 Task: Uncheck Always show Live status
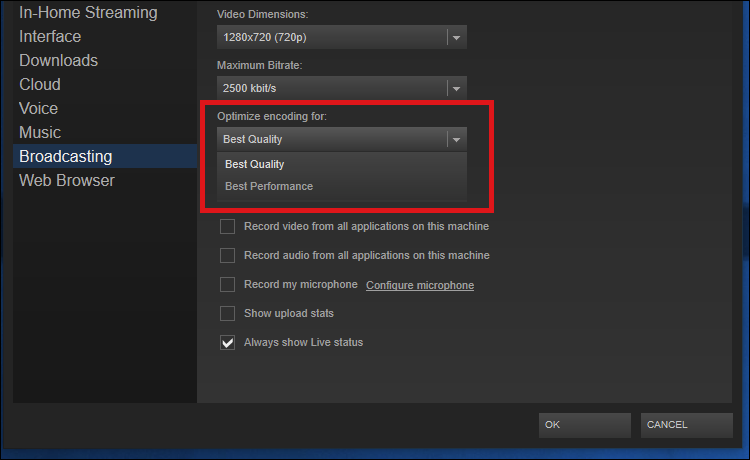(x=227, y=342)
